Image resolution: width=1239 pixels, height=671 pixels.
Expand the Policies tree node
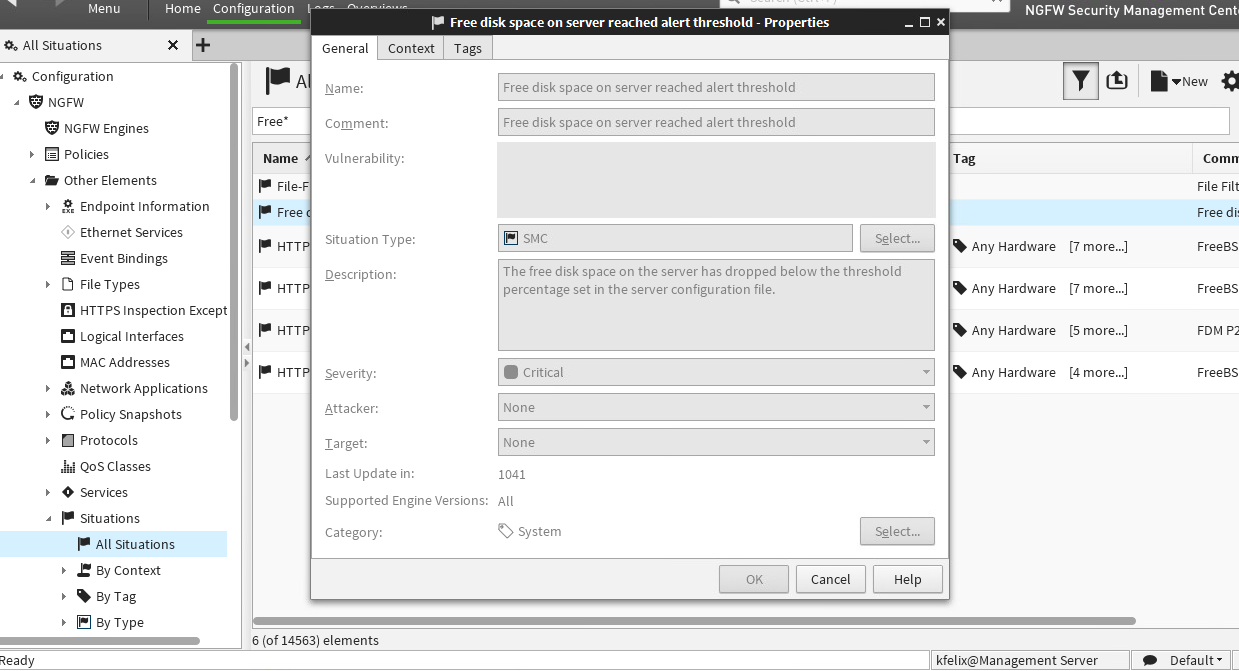point(33,154)
